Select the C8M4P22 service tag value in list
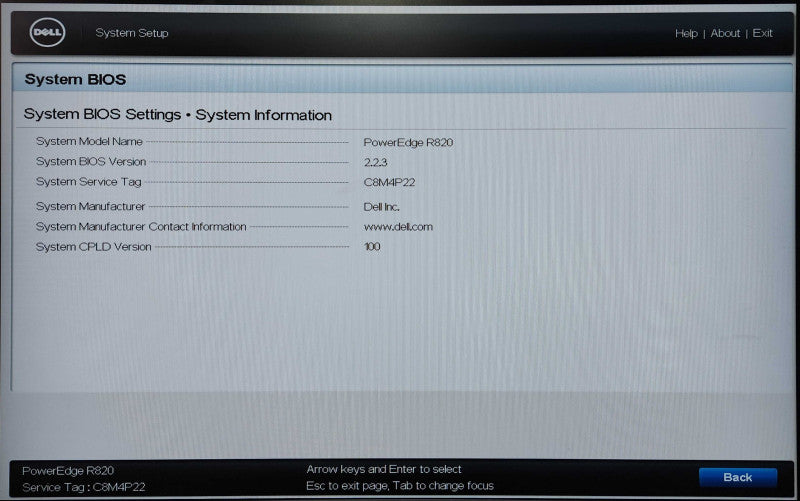This screenshot has width=800, height=501. (389, 182)
